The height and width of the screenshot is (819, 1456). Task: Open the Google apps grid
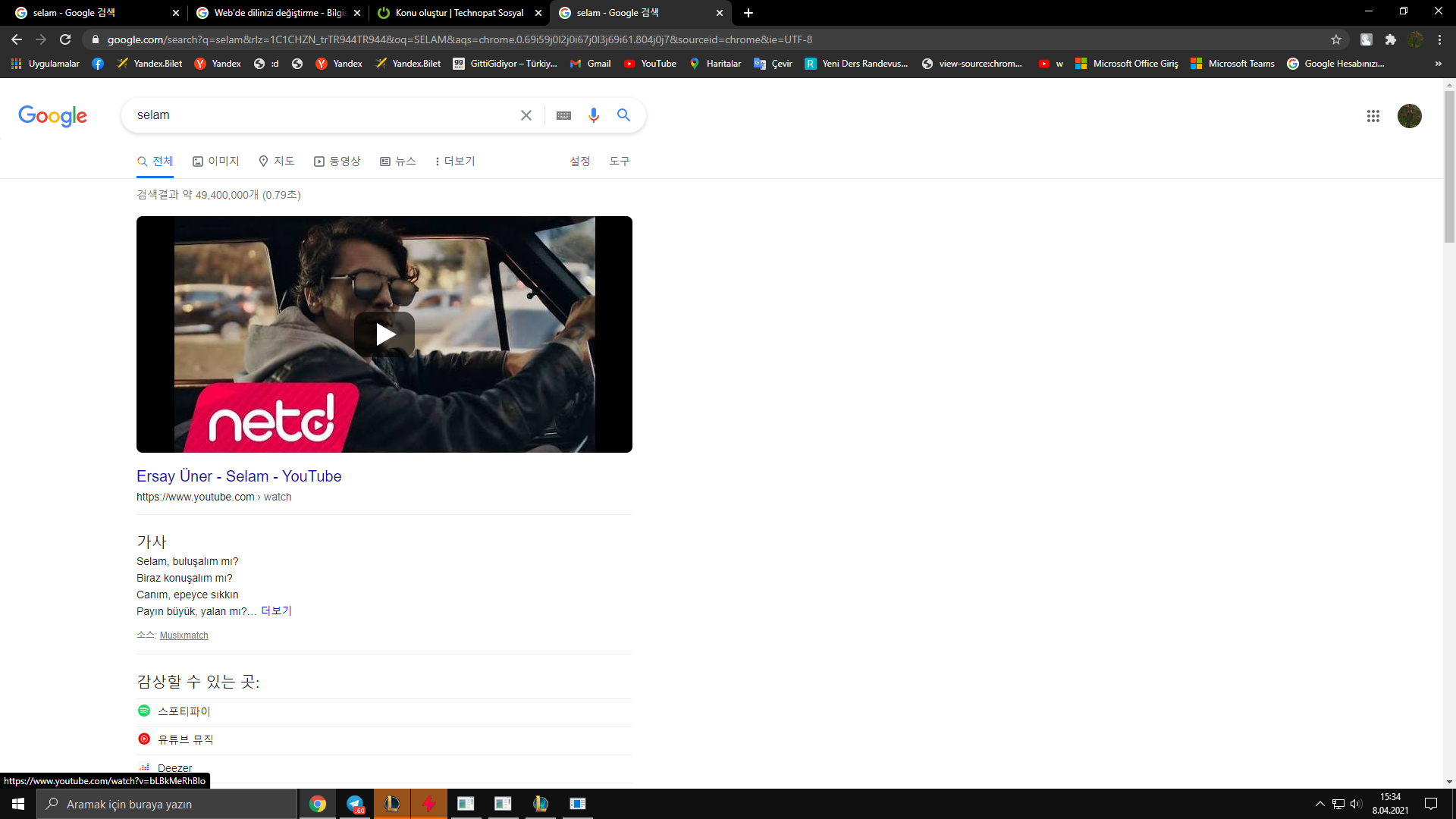(1373, 116)
